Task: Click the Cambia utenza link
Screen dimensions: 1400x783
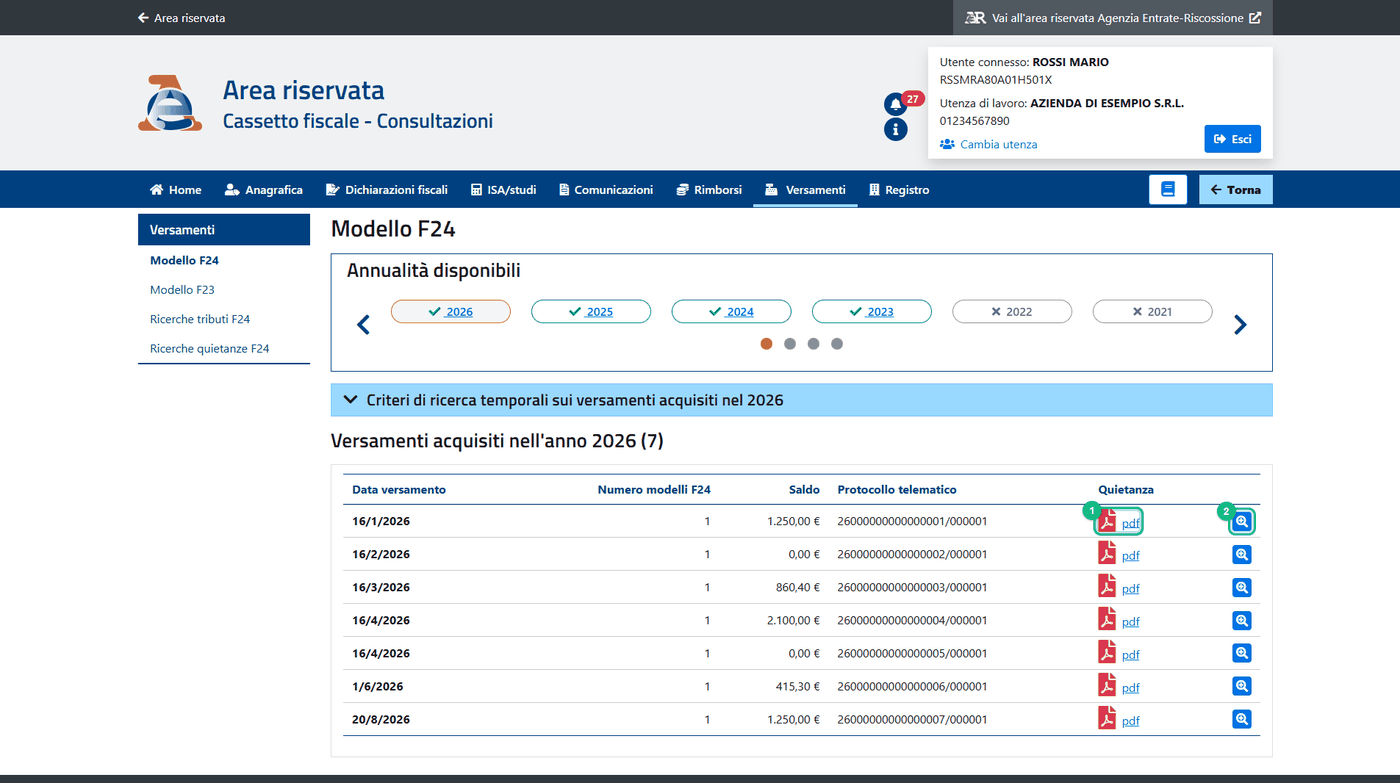Action: [989, 144]
